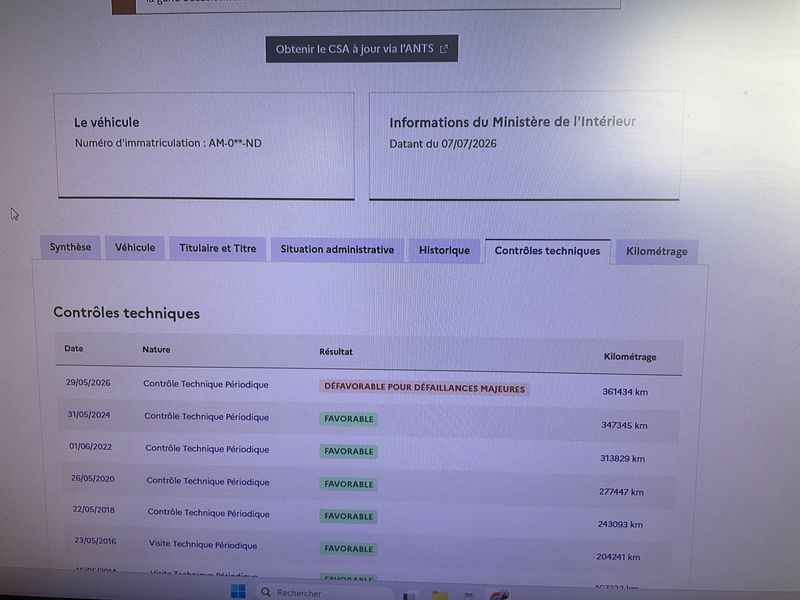Open the Windows Start menu
The height and width of the screenshot is (600, 800).
click(238, 592)
